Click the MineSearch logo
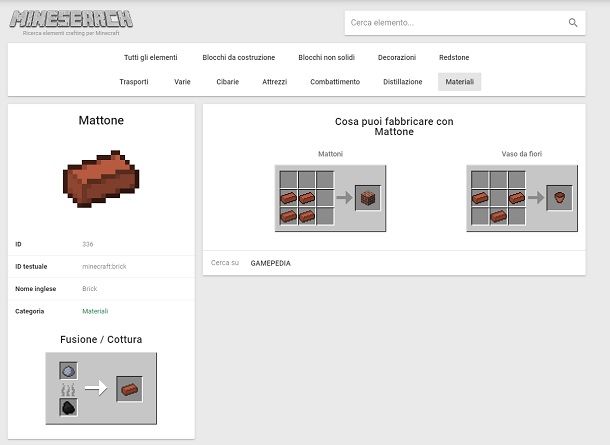The height and width of the screenshot is (445, 610). pyautogui.click(x=71, y=19)
